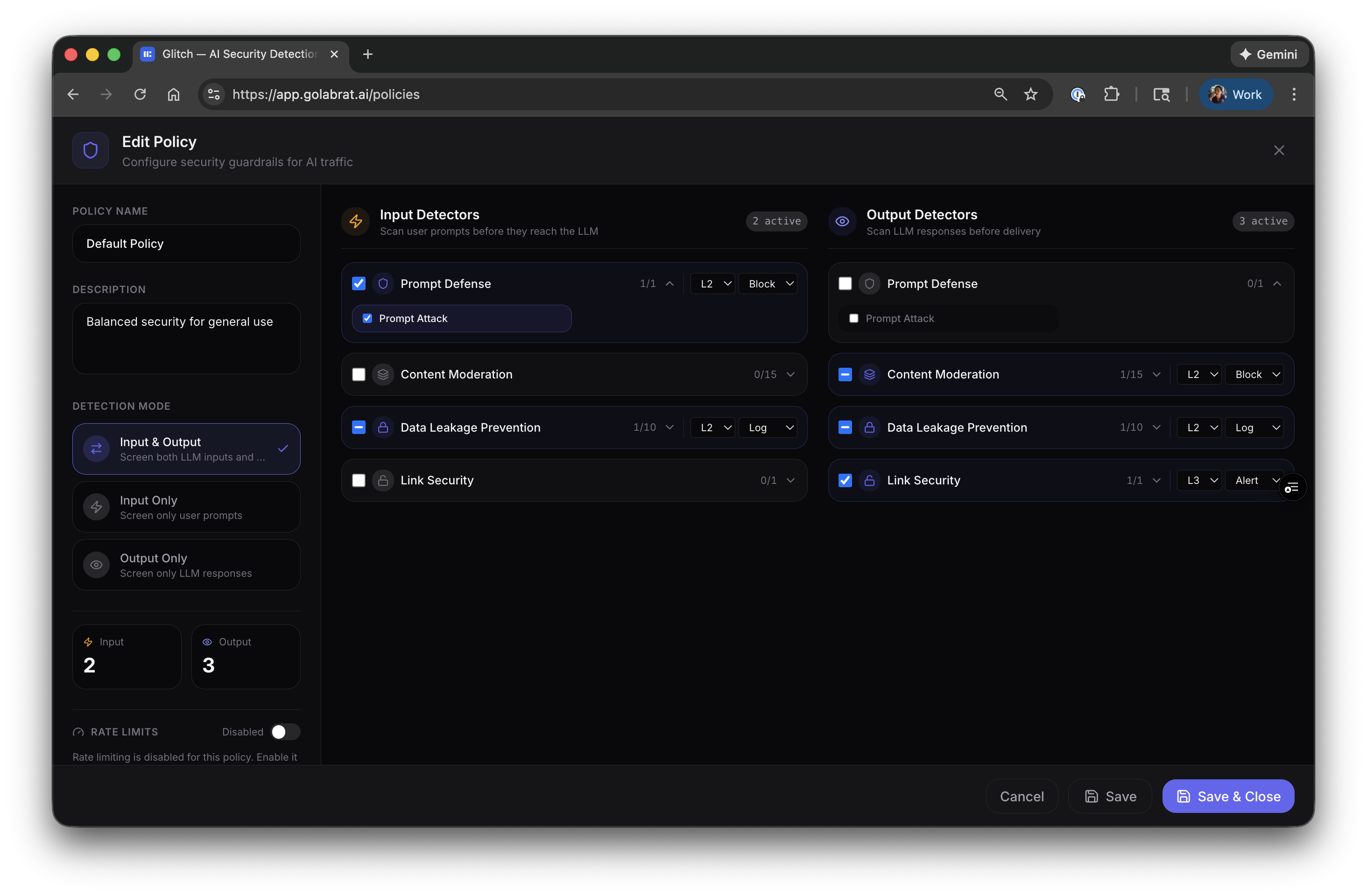Viewport: 1367px width, 896px height.
Task: Click the Data Leakage Prevention lock icon
Action: tap(382, 427)
